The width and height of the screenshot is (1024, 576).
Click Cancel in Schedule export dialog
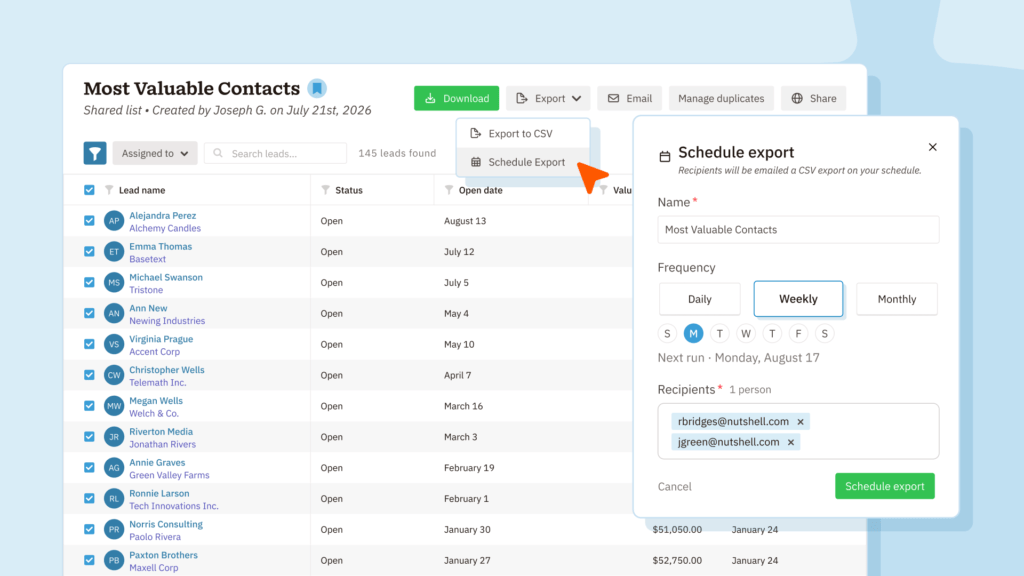(675, 487)
